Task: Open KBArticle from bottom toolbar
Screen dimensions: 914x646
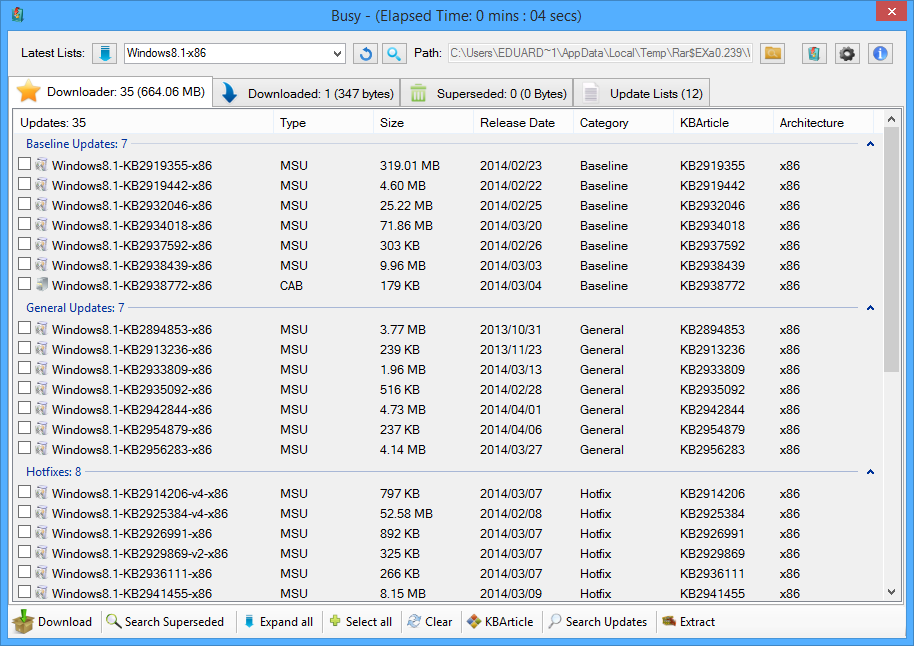Action: [x=501, y=622]
